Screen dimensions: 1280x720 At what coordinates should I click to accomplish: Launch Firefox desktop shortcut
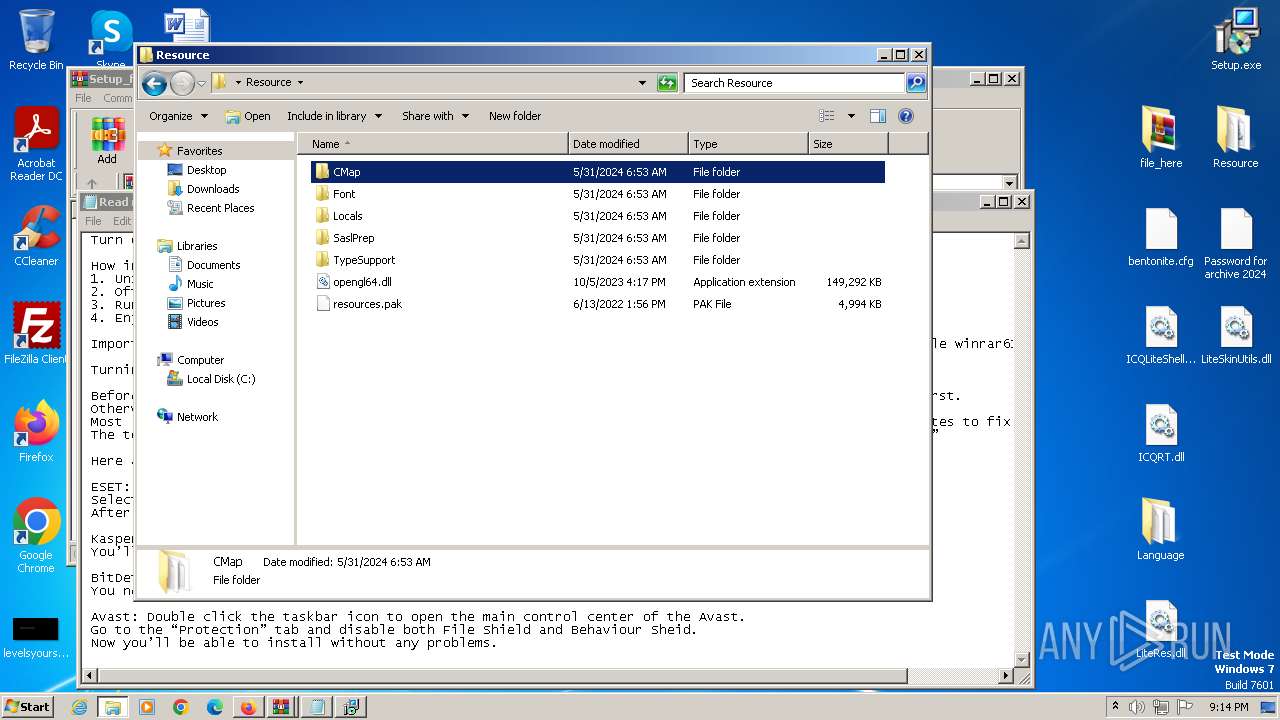36,431
